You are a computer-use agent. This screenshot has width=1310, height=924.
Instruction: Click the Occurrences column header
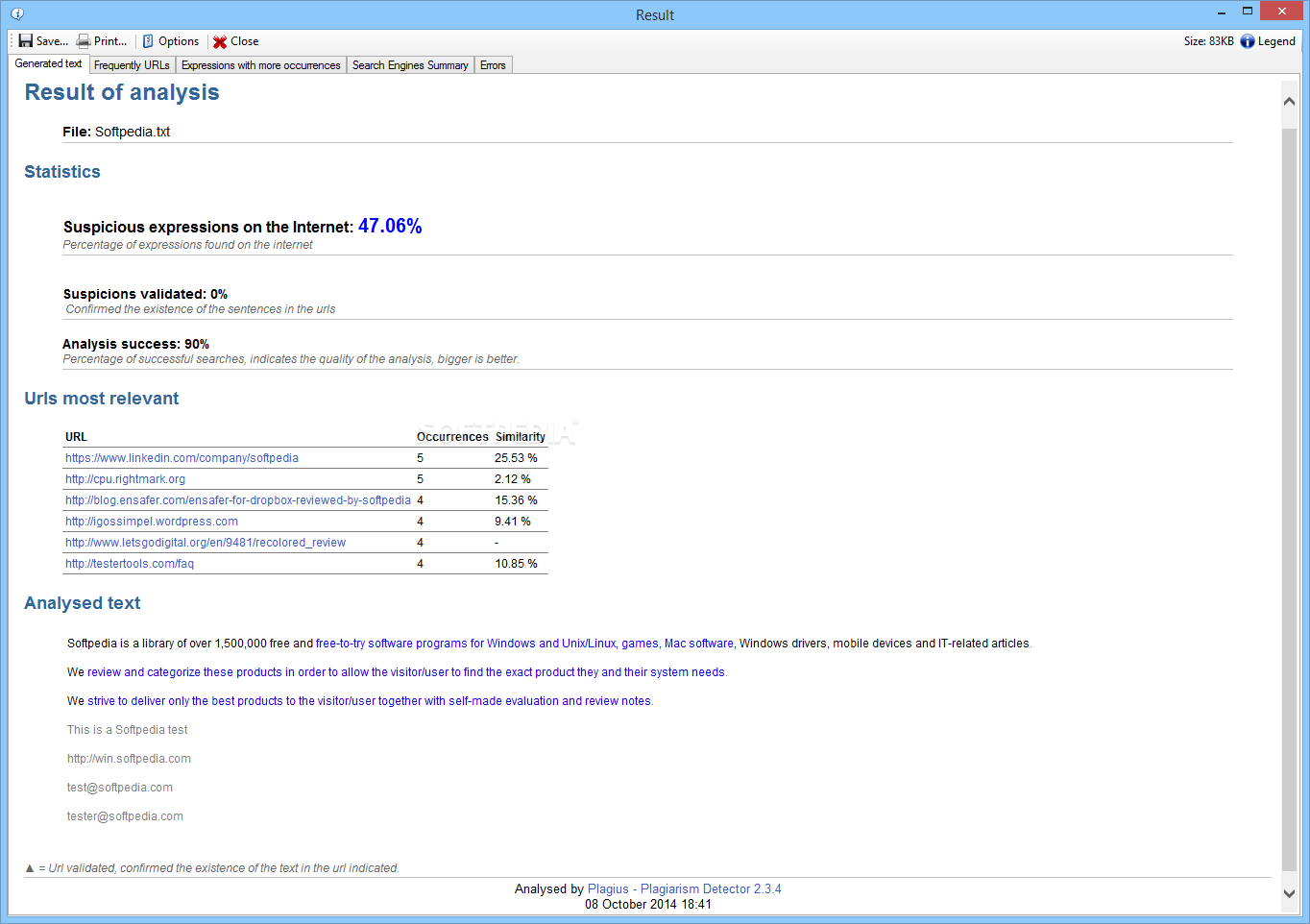tap(452, 437)
